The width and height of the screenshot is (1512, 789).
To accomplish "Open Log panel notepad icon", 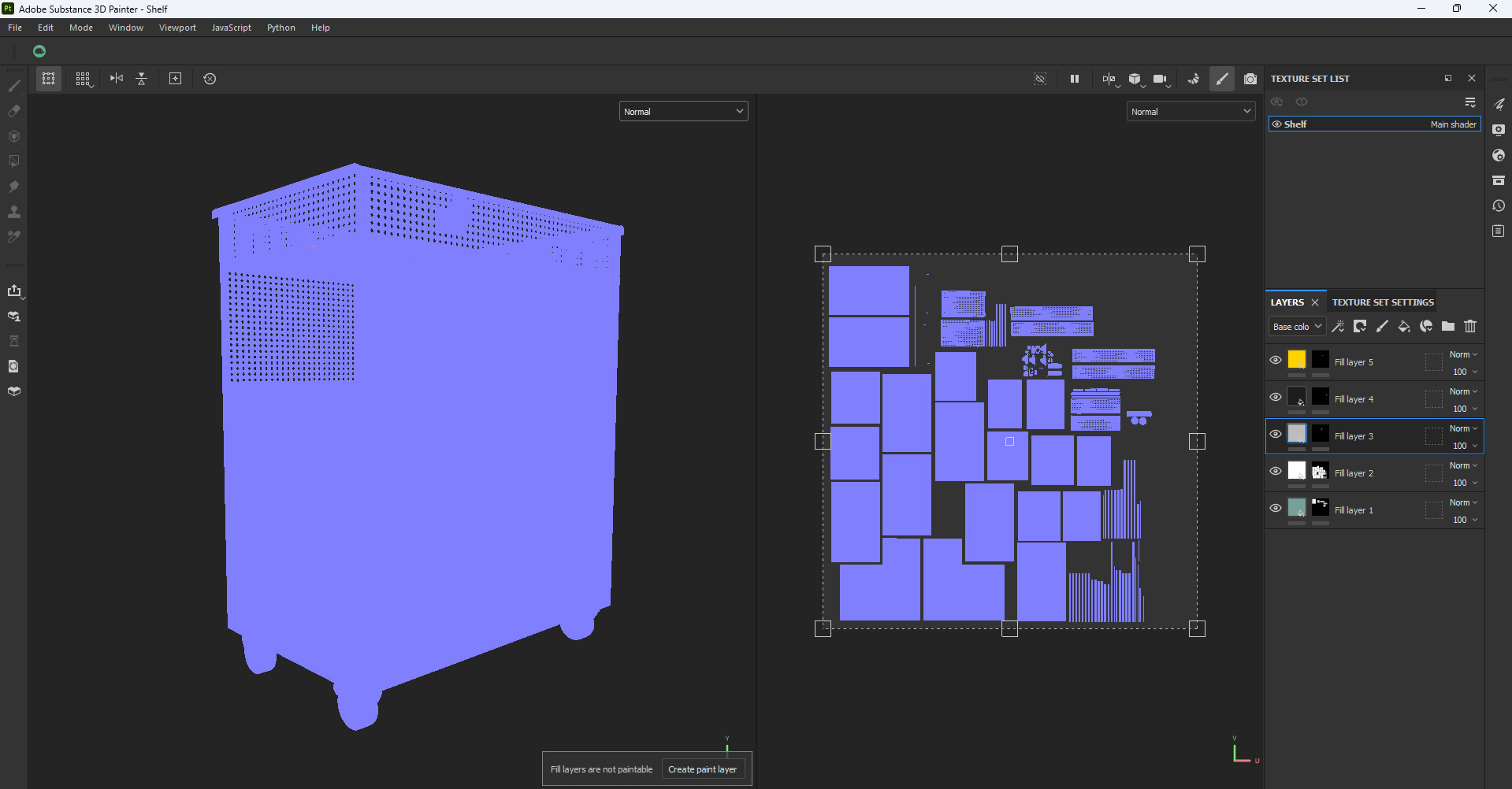I will point(1499,231).
